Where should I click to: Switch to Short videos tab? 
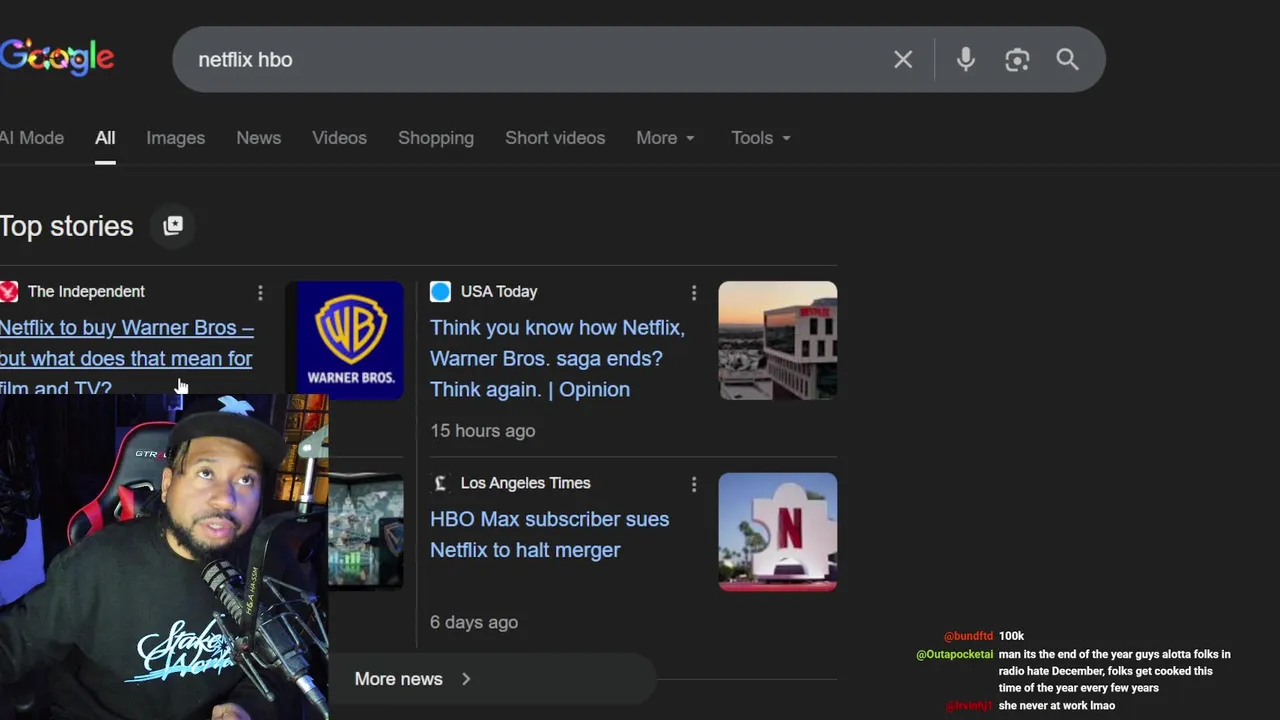pos(555,138)
